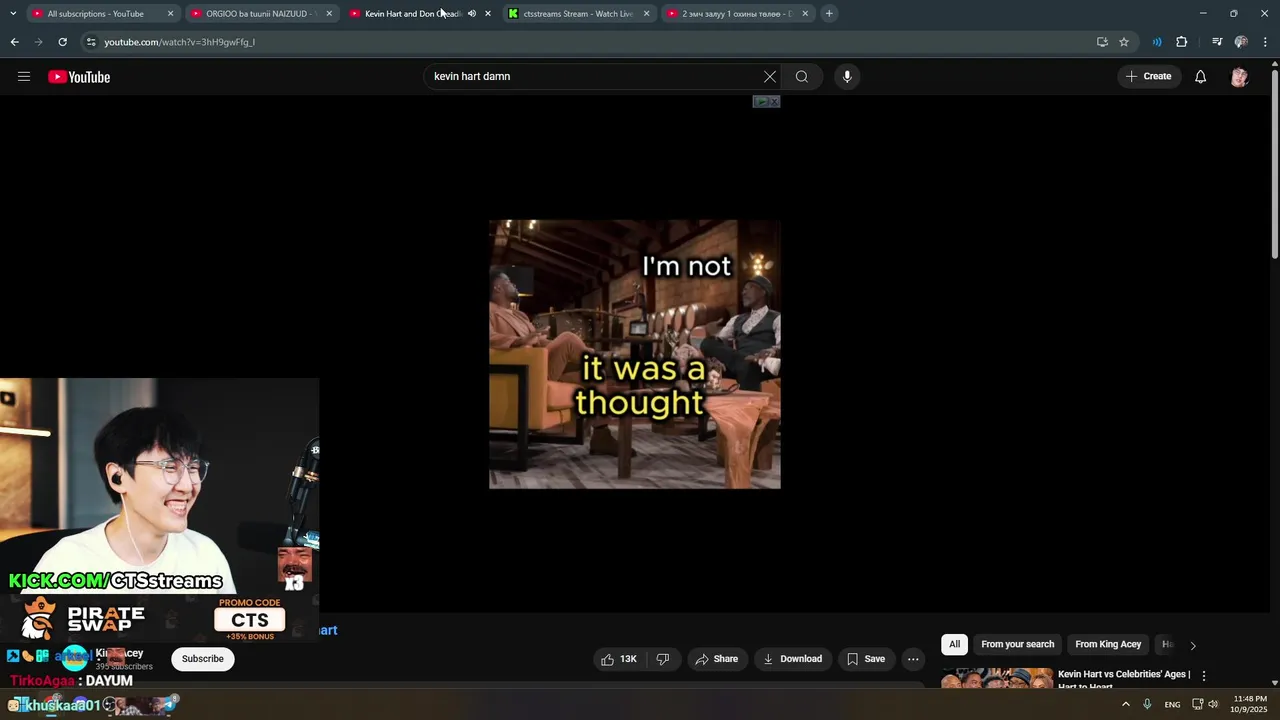Run search with magnifier button
This screenshot has width=1280, height=720.
(x=802, y=77)
